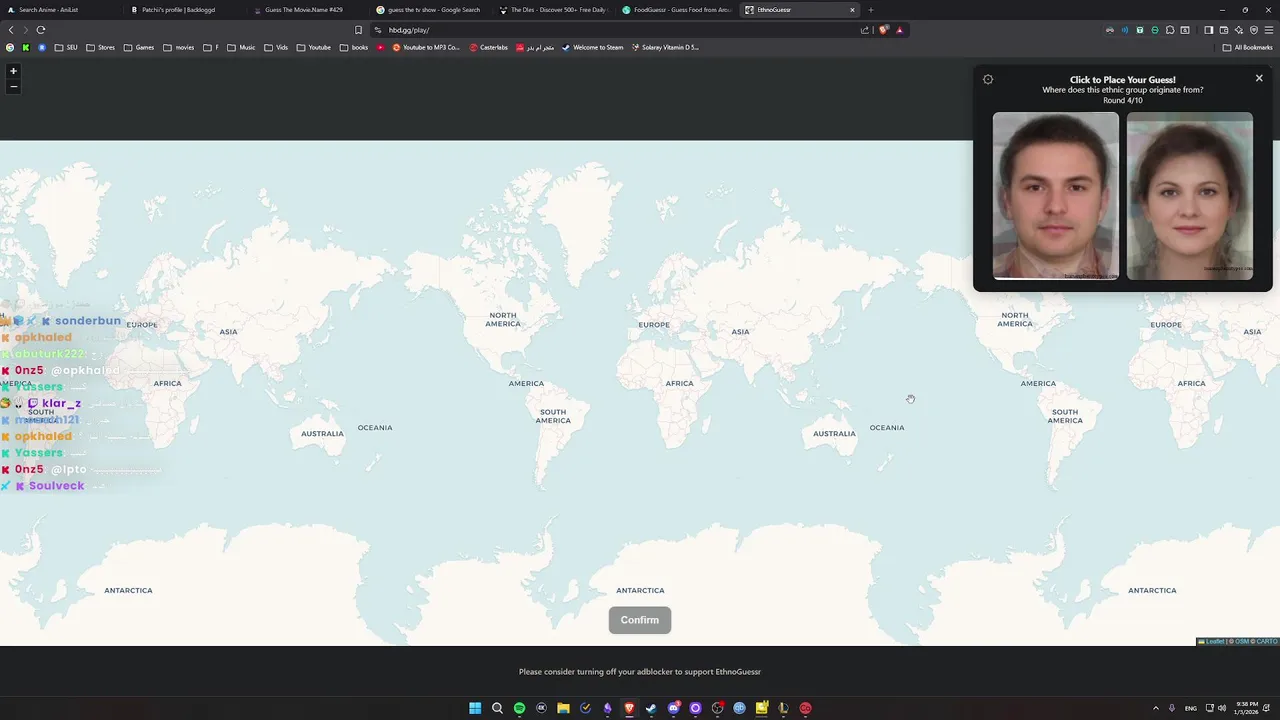This screenshot has width=1280, height=720.
Task: Open the Windows Start menu
Action: [475, 708]
